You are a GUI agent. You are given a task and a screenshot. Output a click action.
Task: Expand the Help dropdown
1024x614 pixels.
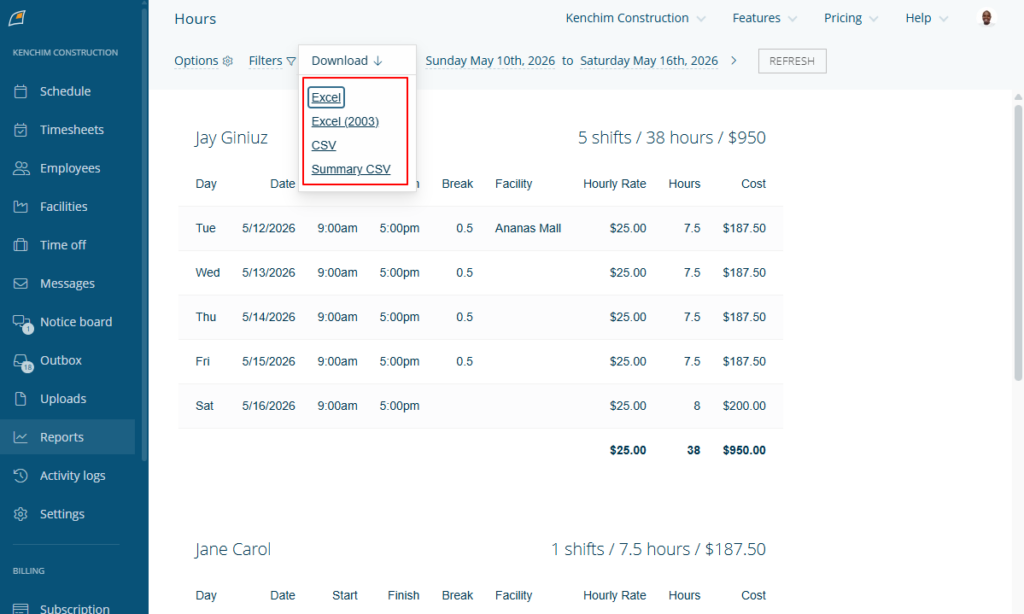pos(926,18)
